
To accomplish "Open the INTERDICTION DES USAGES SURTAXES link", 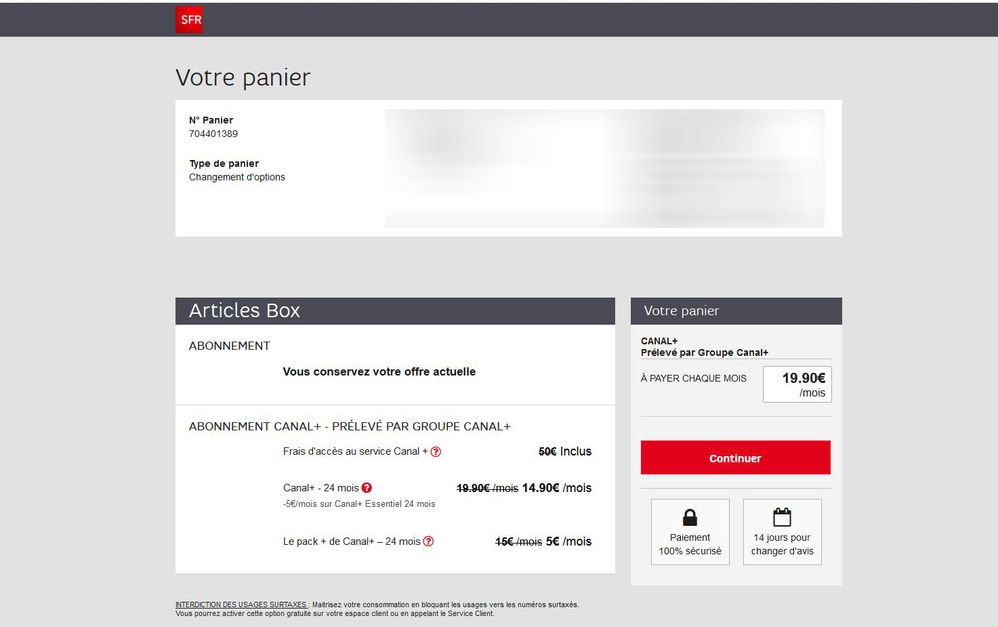I will click(241, 605).
